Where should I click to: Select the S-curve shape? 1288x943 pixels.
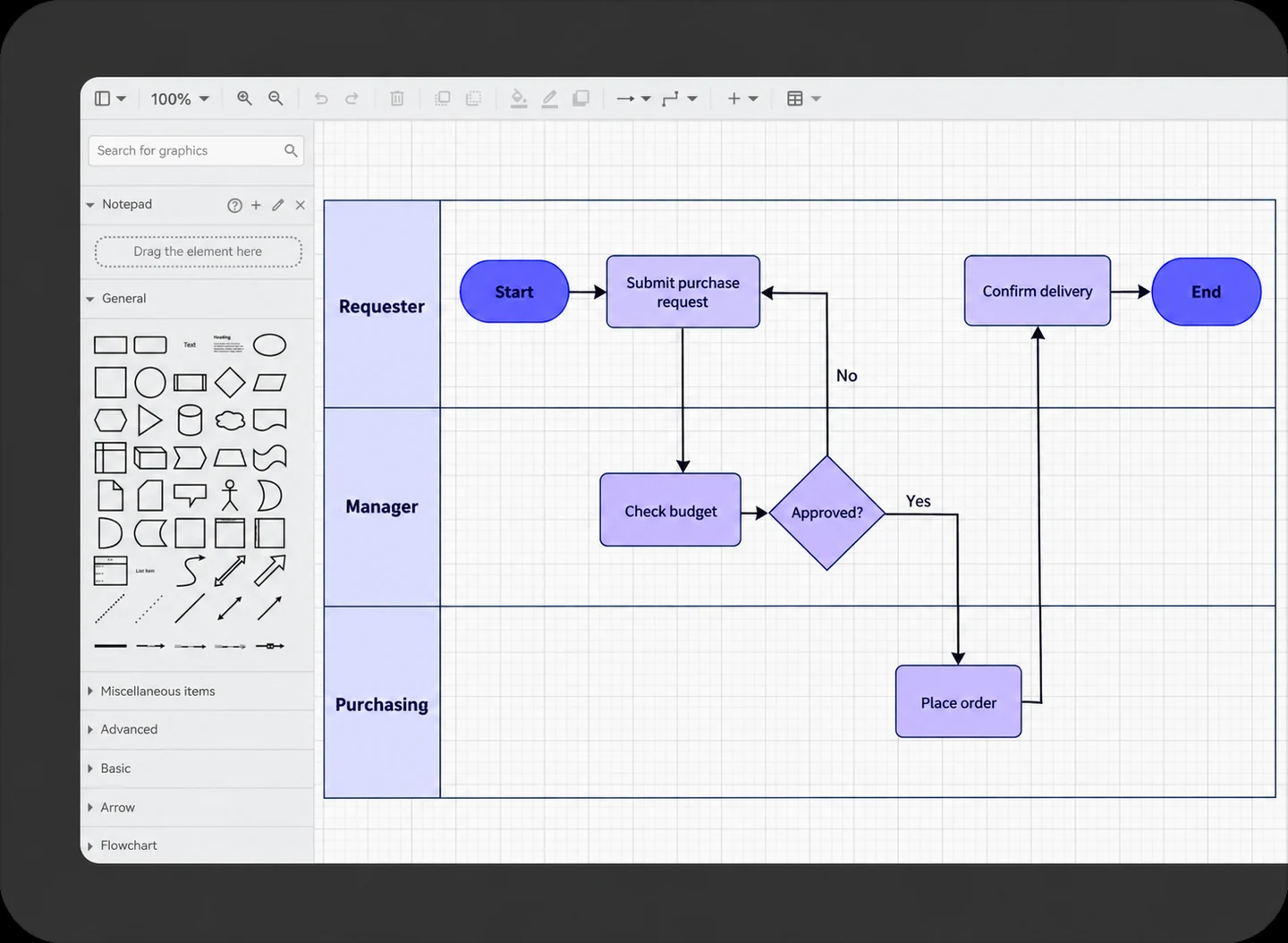190,570
